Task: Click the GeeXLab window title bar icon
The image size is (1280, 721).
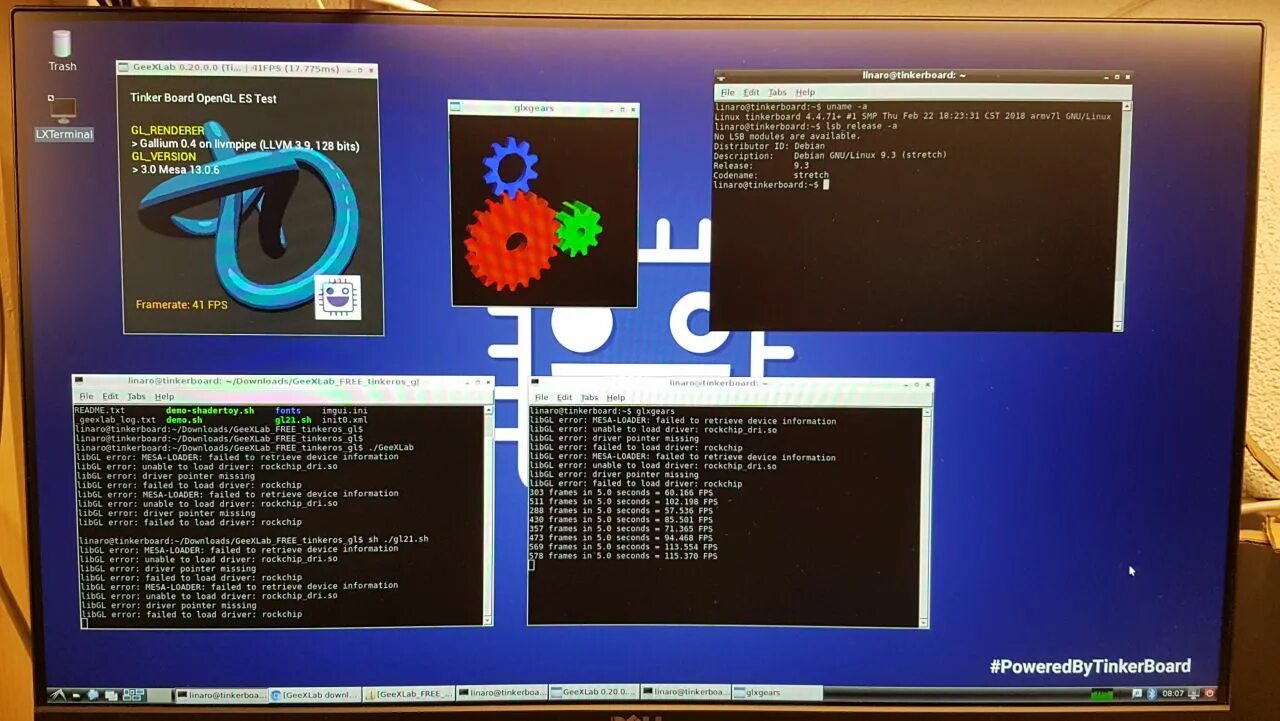Action: [x=124, y=68]
